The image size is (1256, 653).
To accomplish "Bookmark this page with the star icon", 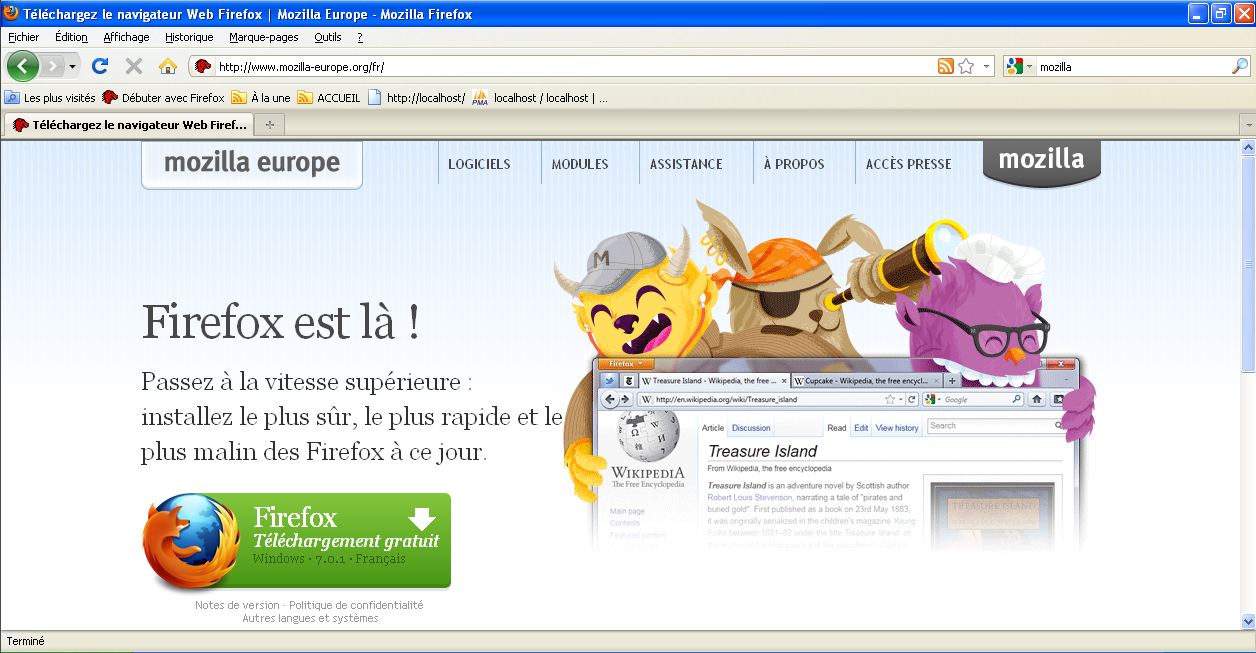I will pyautogui.click(x=966, y=66).
